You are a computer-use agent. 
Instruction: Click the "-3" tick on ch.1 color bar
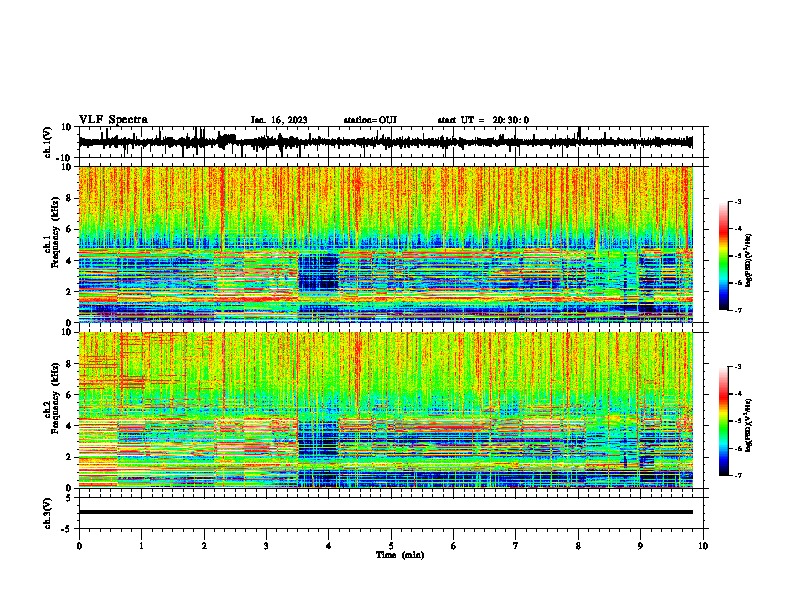tap(738, 201)
